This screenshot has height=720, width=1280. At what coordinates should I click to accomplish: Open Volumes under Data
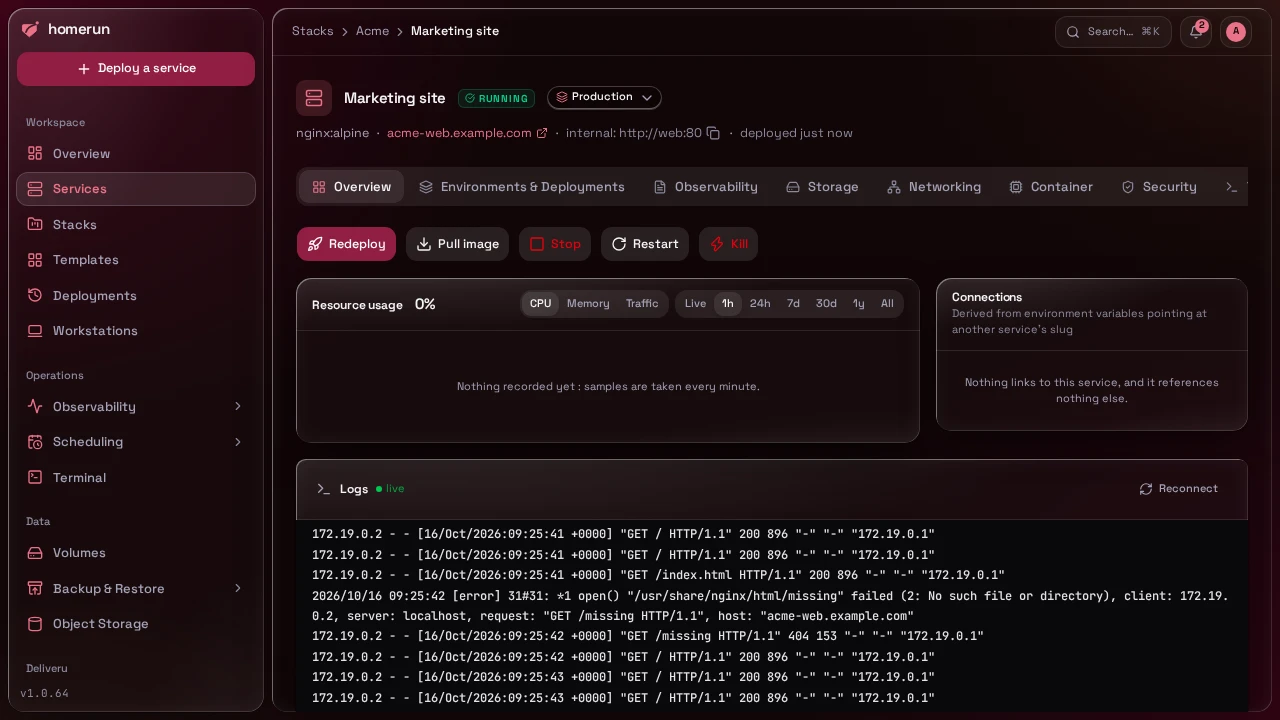pos(136,553)
